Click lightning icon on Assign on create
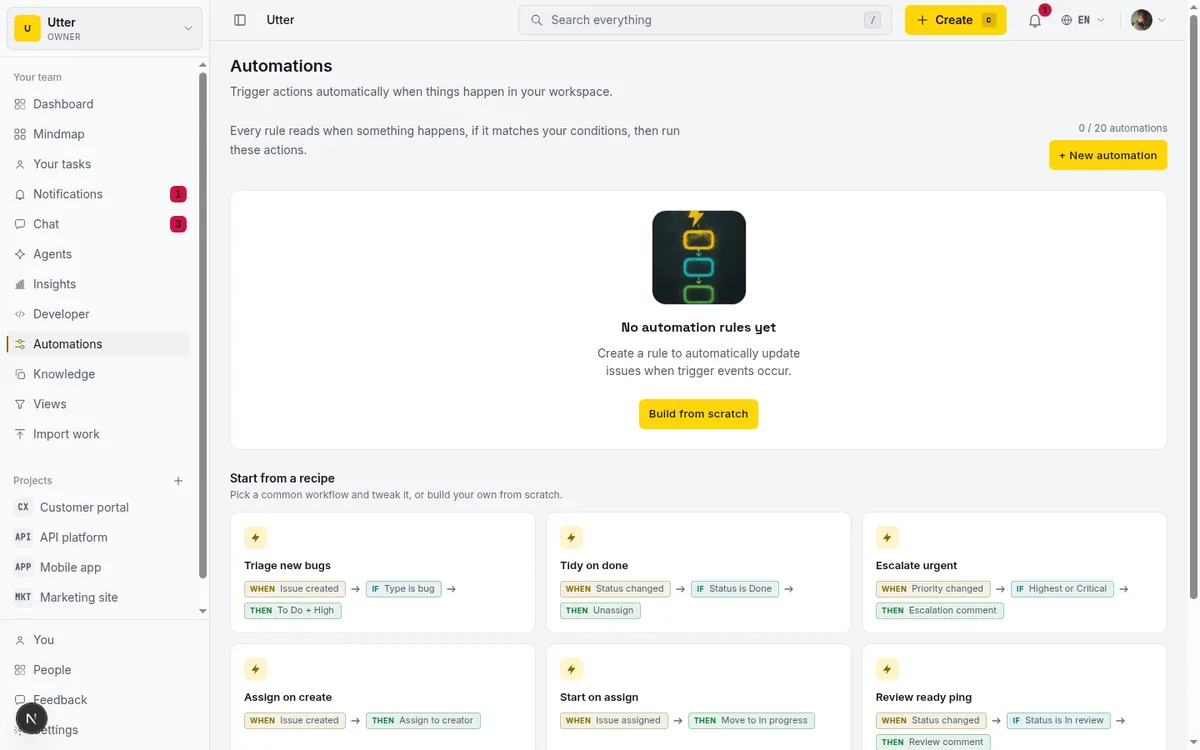 click(x=255, y=670)
